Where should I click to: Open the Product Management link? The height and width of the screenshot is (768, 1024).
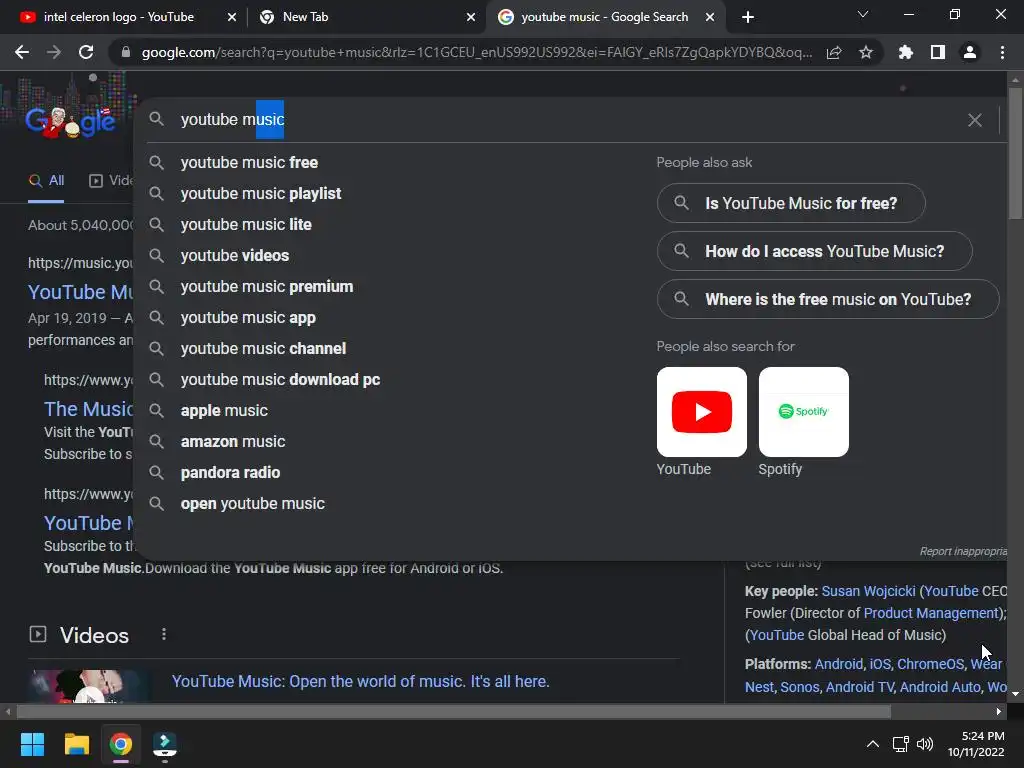[x=932, y=613]
